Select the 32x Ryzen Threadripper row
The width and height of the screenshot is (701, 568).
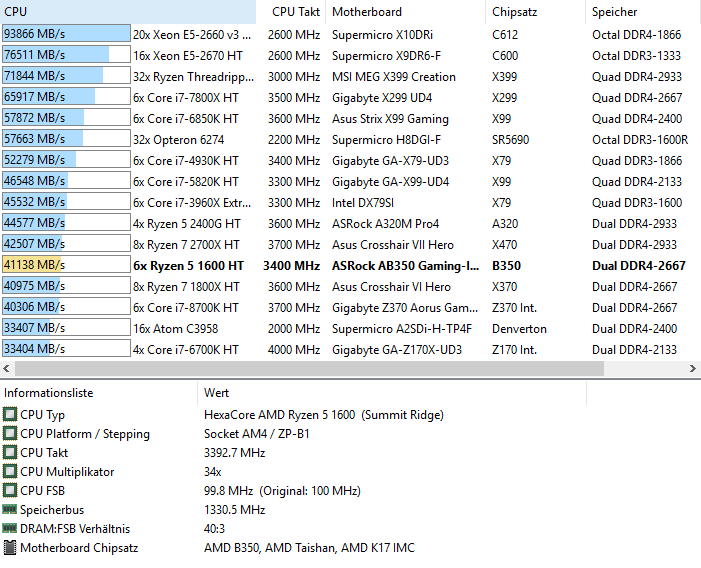(x=350, y=76)
